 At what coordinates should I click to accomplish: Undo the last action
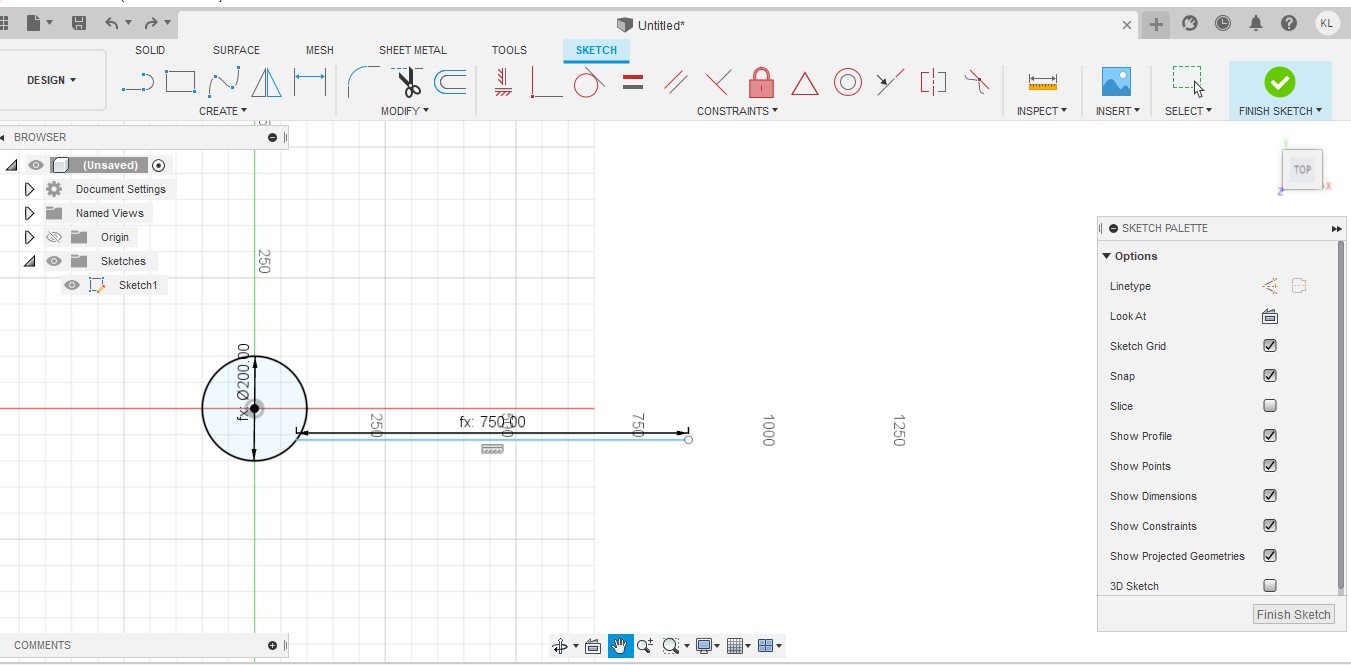click(112, 23)
